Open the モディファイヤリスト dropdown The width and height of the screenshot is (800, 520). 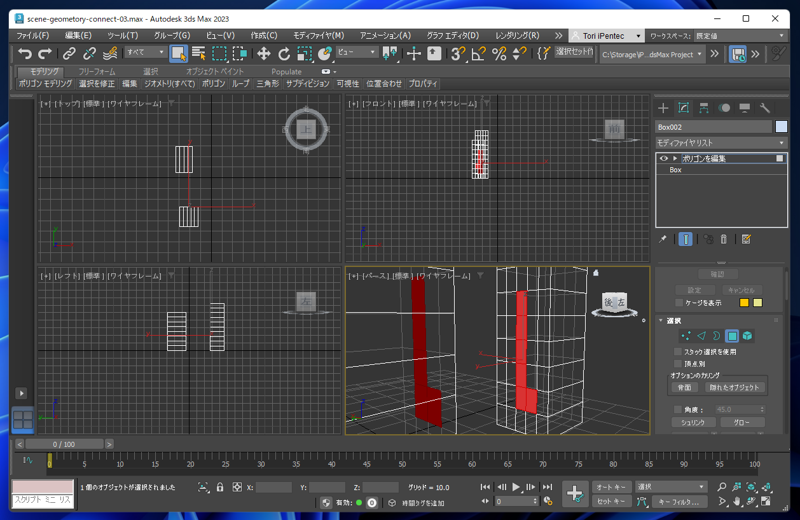coord(720,142)
